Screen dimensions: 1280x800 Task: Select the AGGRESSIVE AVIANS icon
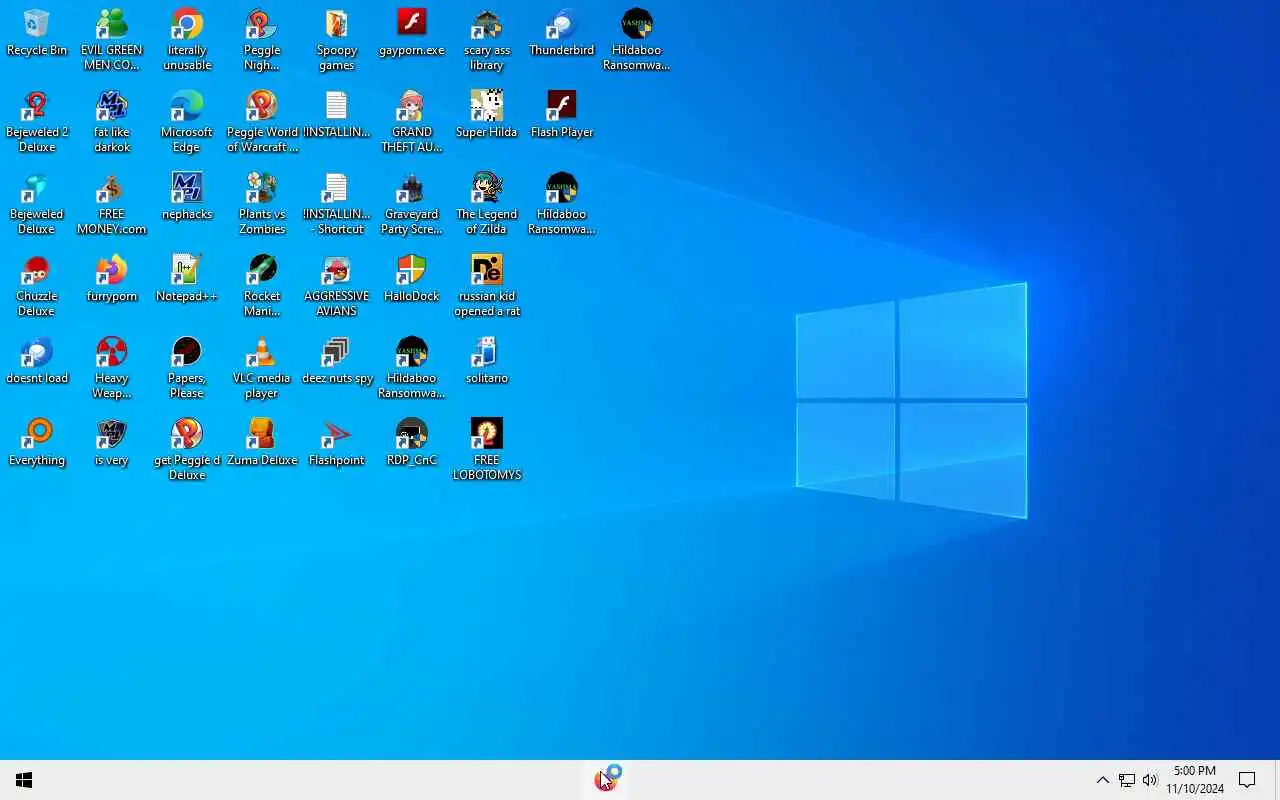click(x=337, y=286)
